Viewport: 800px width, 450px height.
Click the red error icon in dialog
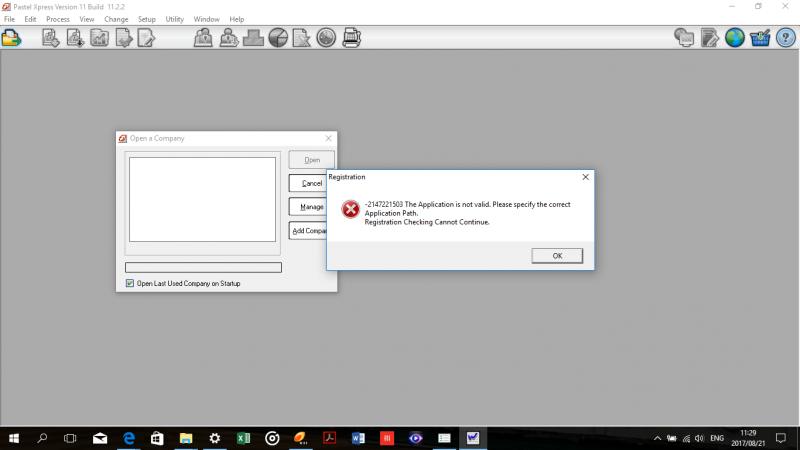tap(350, 209)
